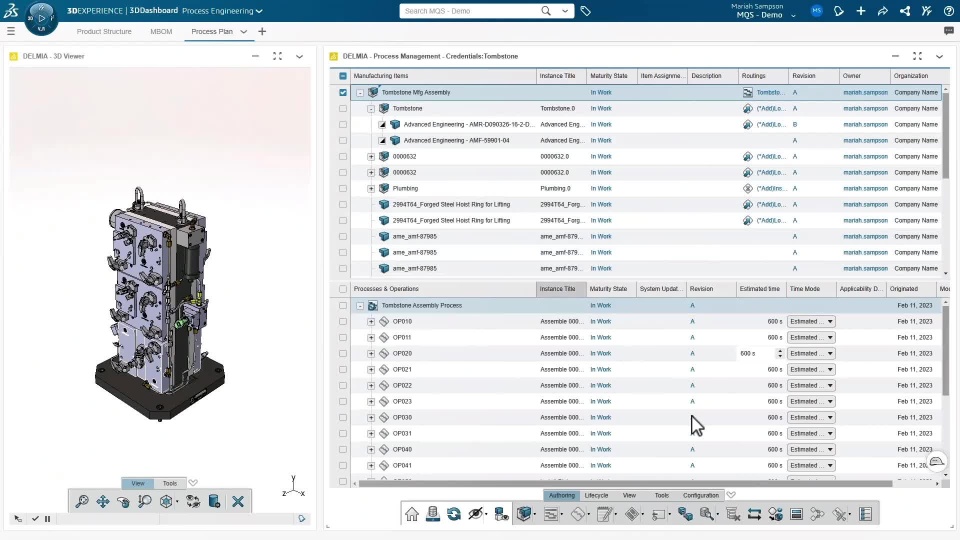Check the box for operation OP010
960x540 pixels.
coord(343,321)
